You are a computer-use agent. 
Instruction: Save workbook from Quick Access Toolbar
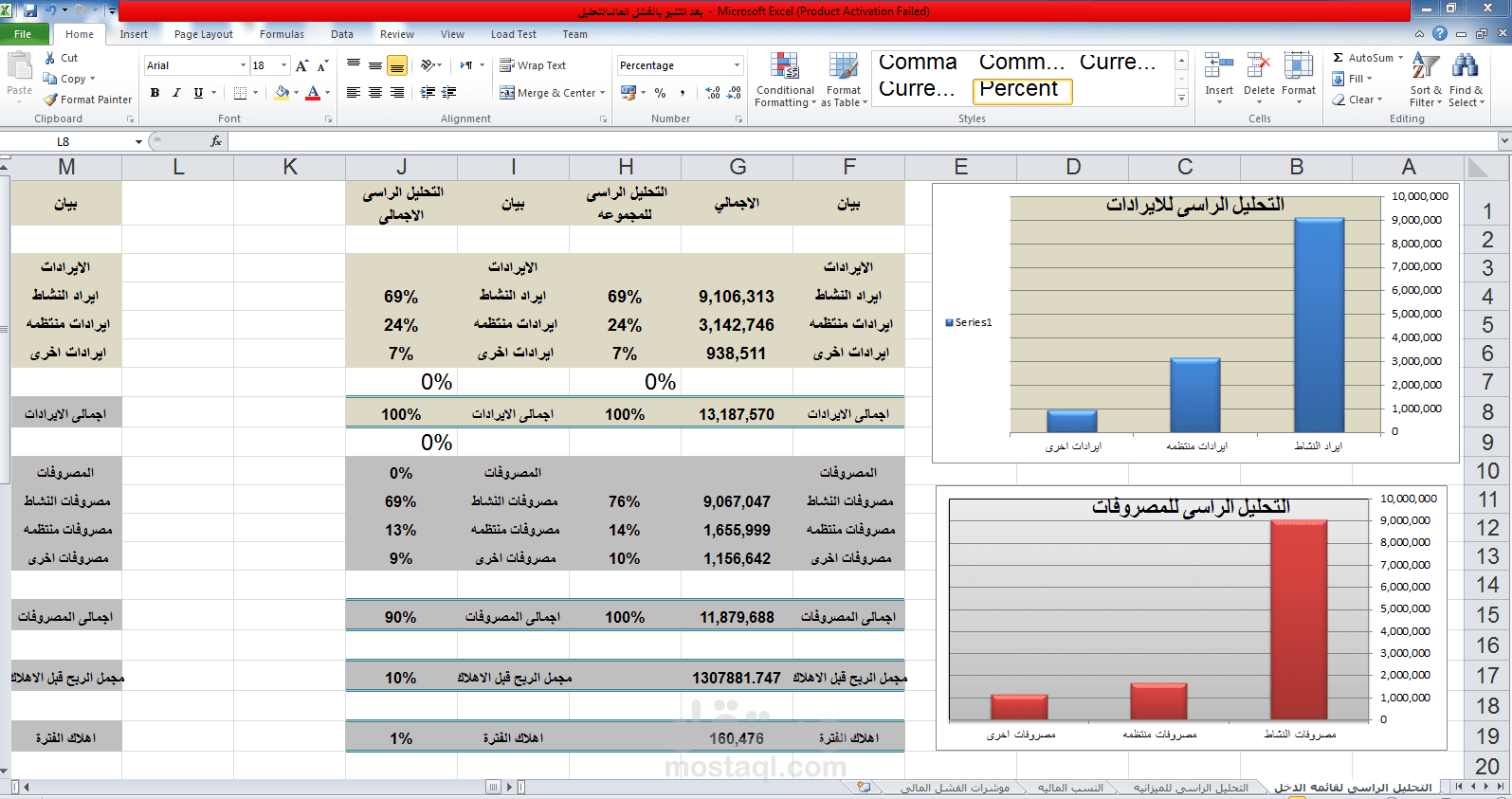coord(30,10)
